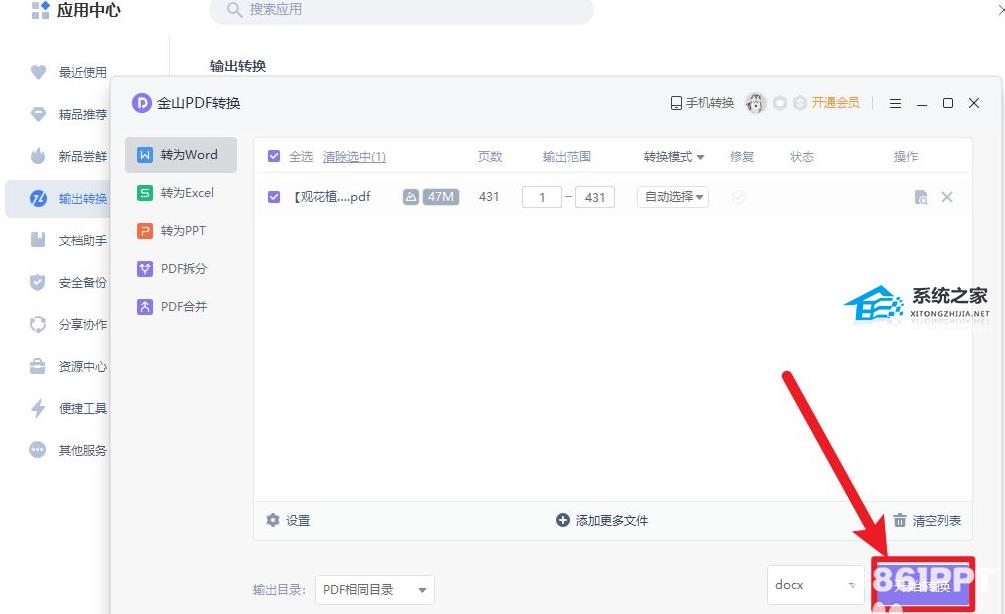Click the 搜索应用 search field

[401, 10]
